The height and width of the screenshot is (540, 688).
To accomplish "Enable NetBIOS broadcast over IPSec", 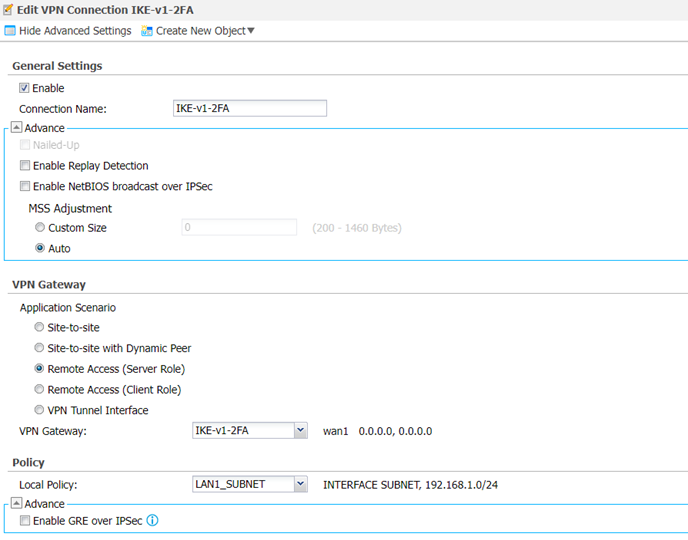I will pos(25,186).
